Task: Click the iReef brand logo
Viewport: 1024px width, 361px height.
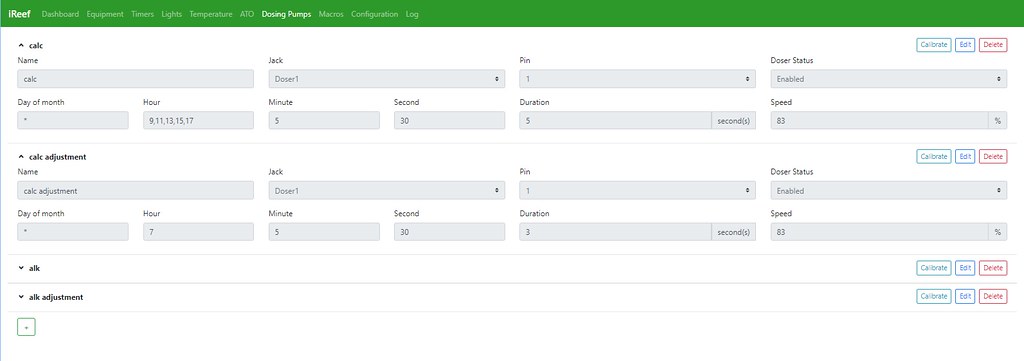Action: (x=19, y=14)
